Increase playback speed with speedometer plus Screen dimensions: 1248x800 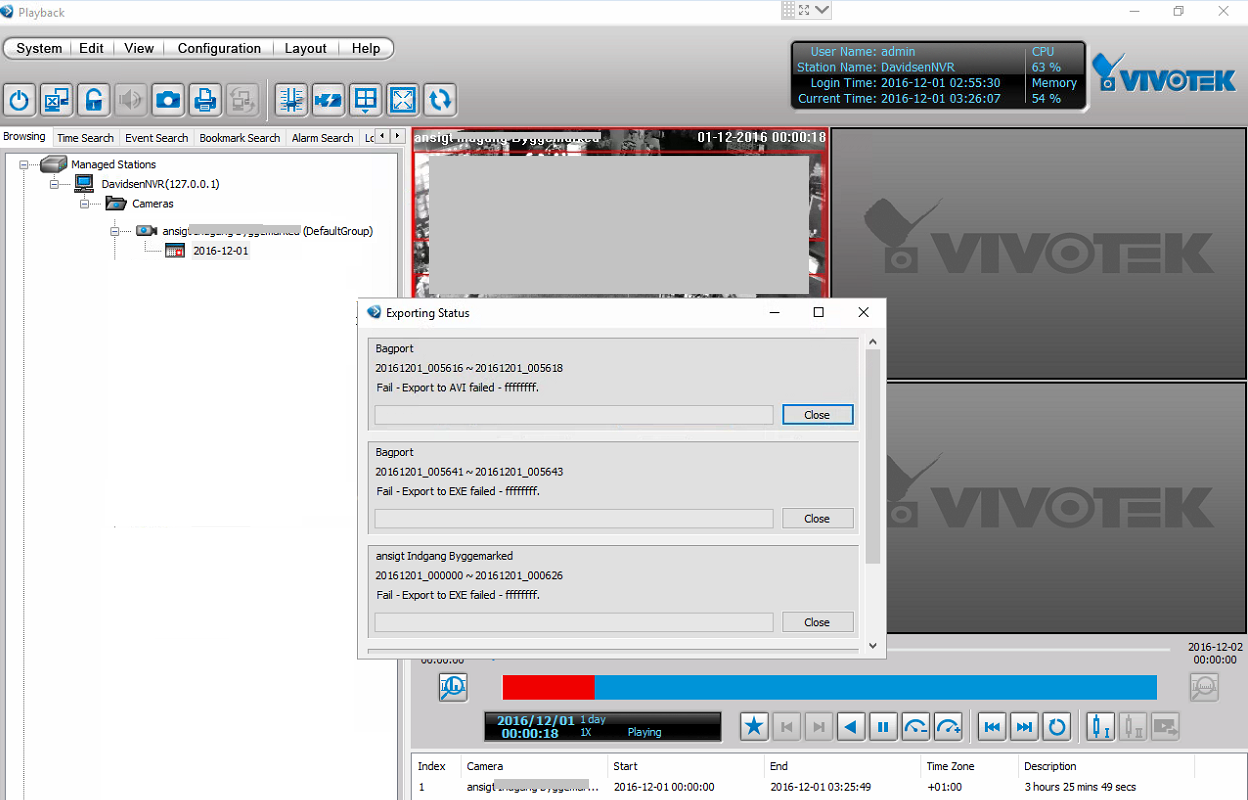tap(948, 727)
